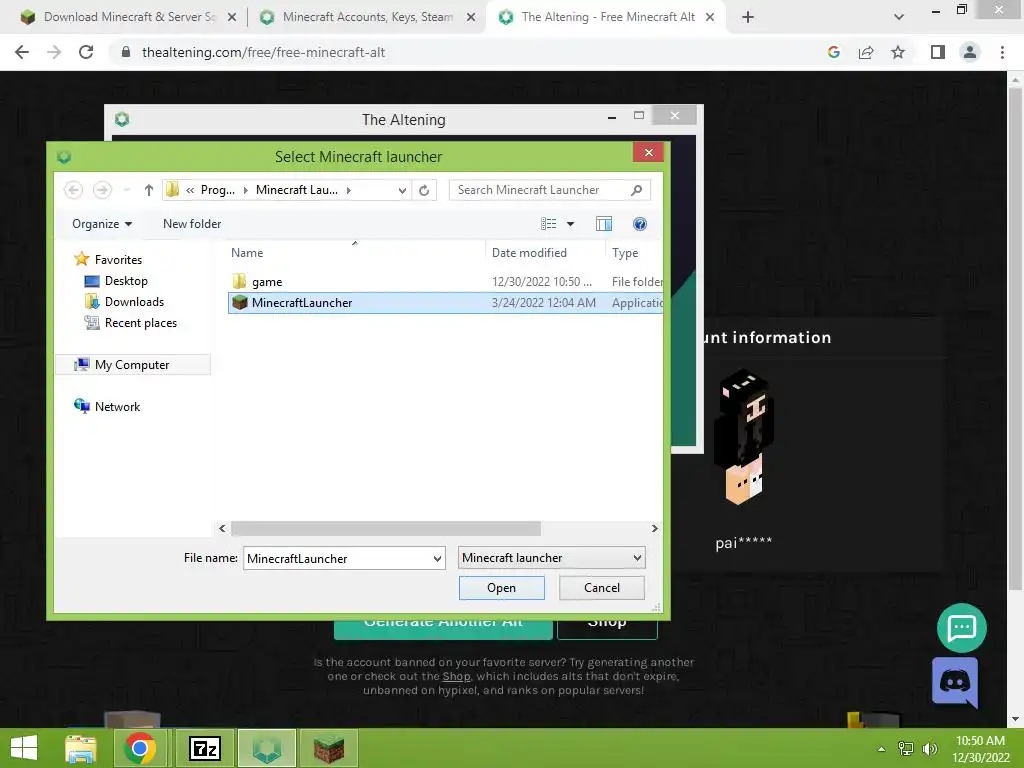Image resolution: width=1024 pixels, height=768 pixels.
Task: Open the view options dropdown arrow
Action: coord(570,224)
